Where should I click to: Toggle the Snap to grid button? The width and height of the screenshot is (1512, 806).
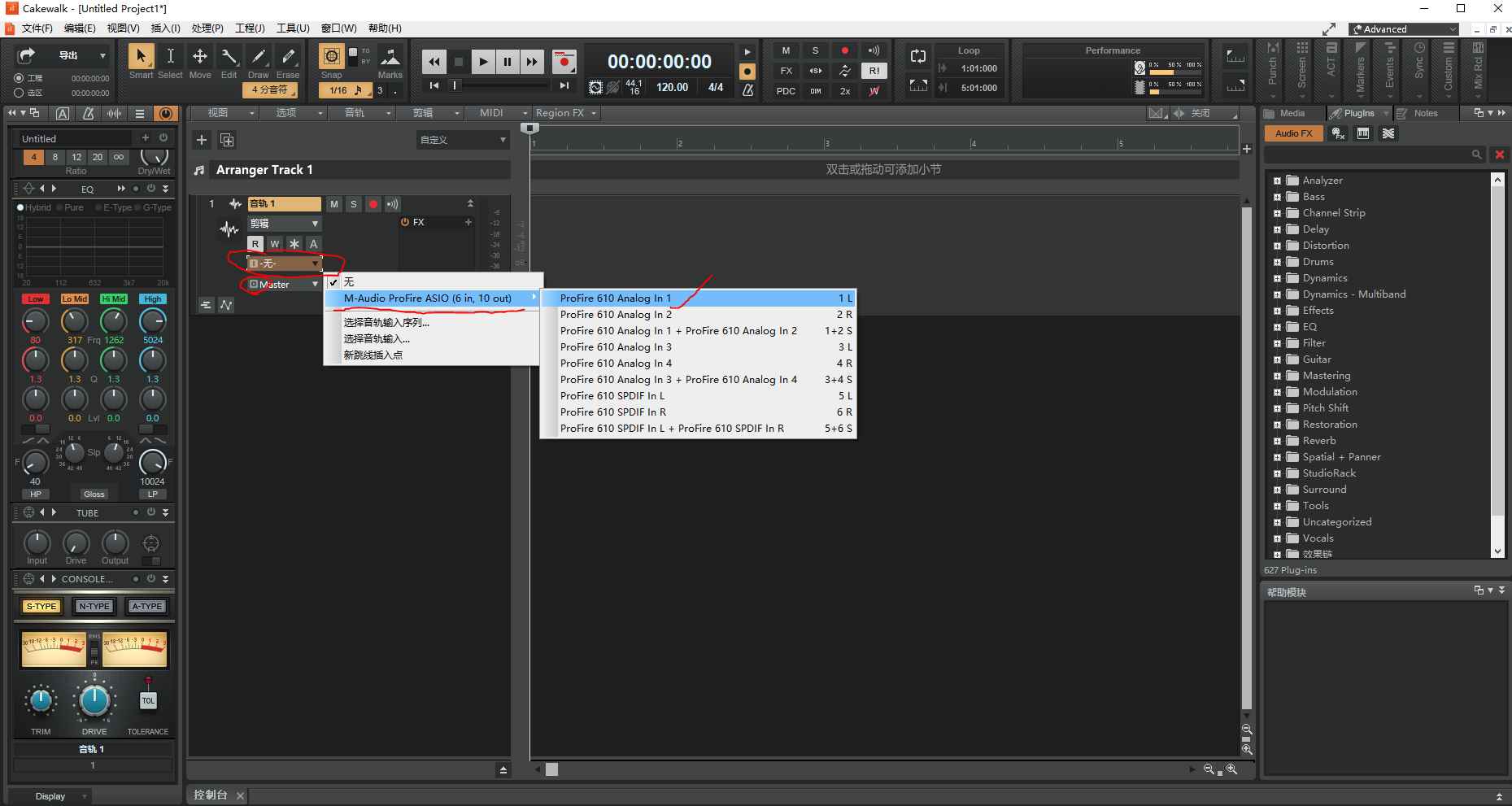pos(331,56)
